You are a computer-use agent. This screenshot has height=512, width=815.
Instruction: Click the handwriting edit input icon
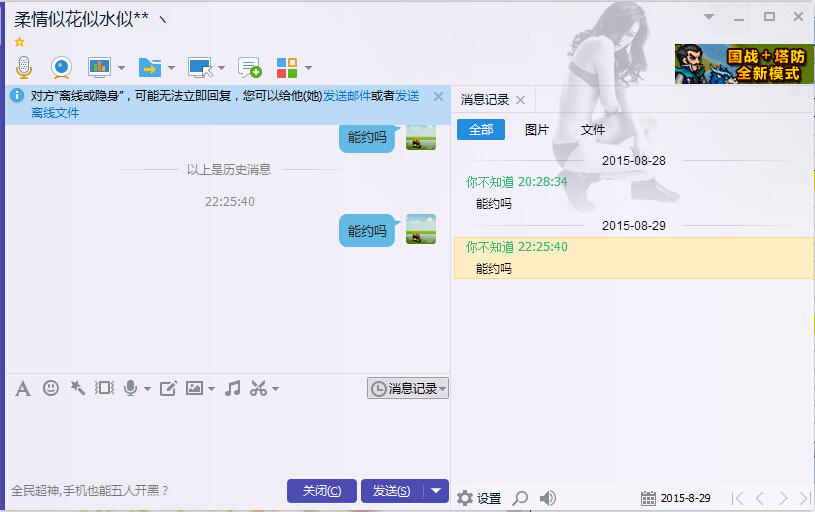pyautogui.click(x=168, y=388)
